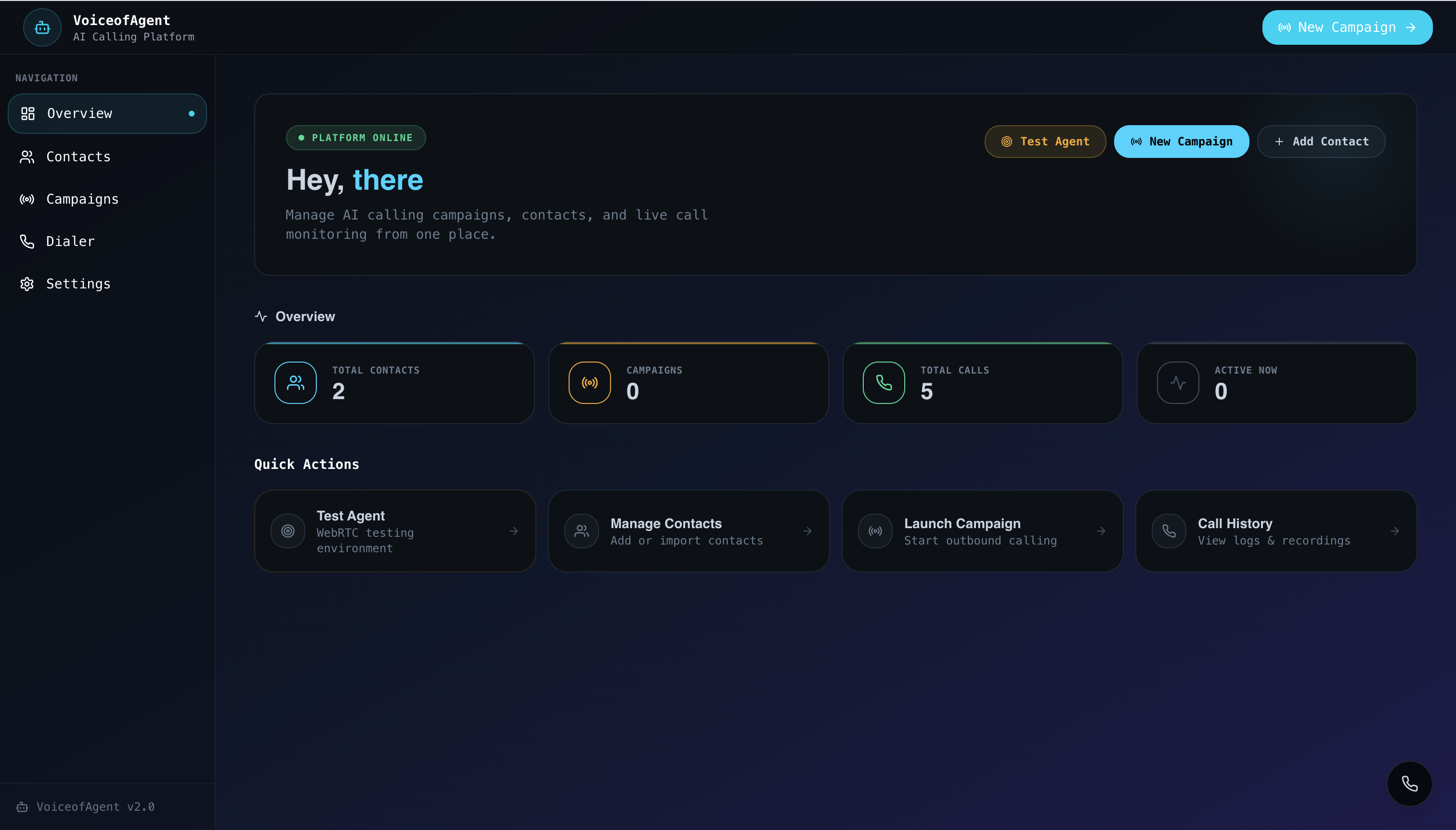Click the Overview grid icon in sidebar
The height and width of the screenshot is (830, 1456).
(x=28, y=114)
